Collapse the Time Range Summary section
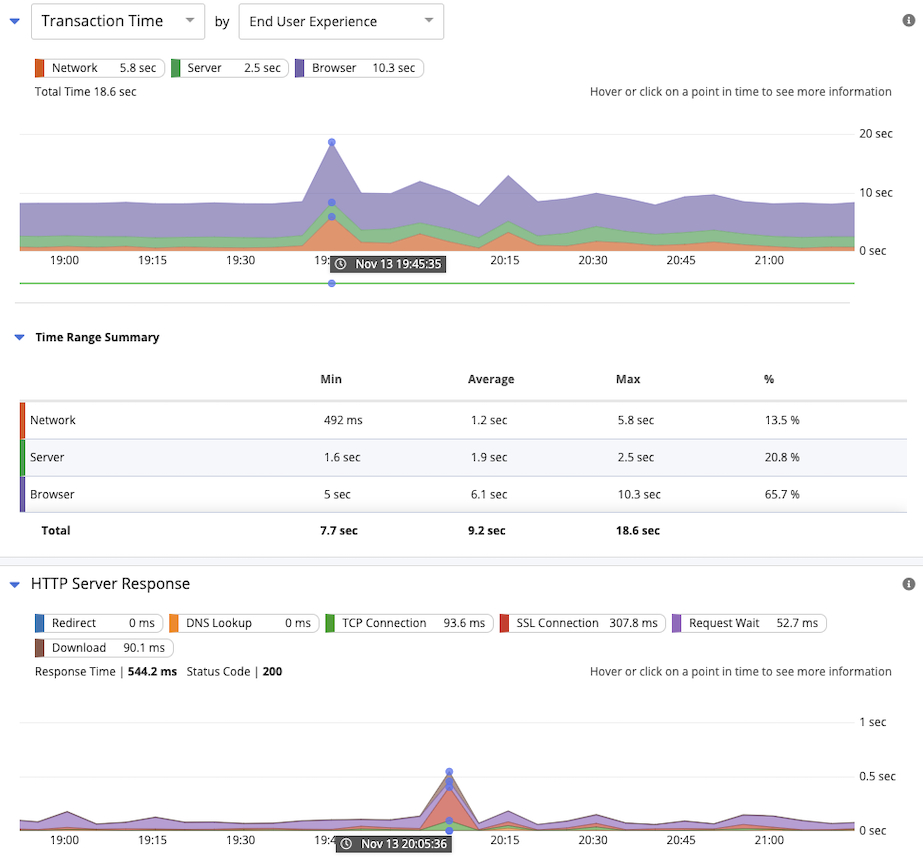This screenshot has width=923, height=862. point(19,338)
